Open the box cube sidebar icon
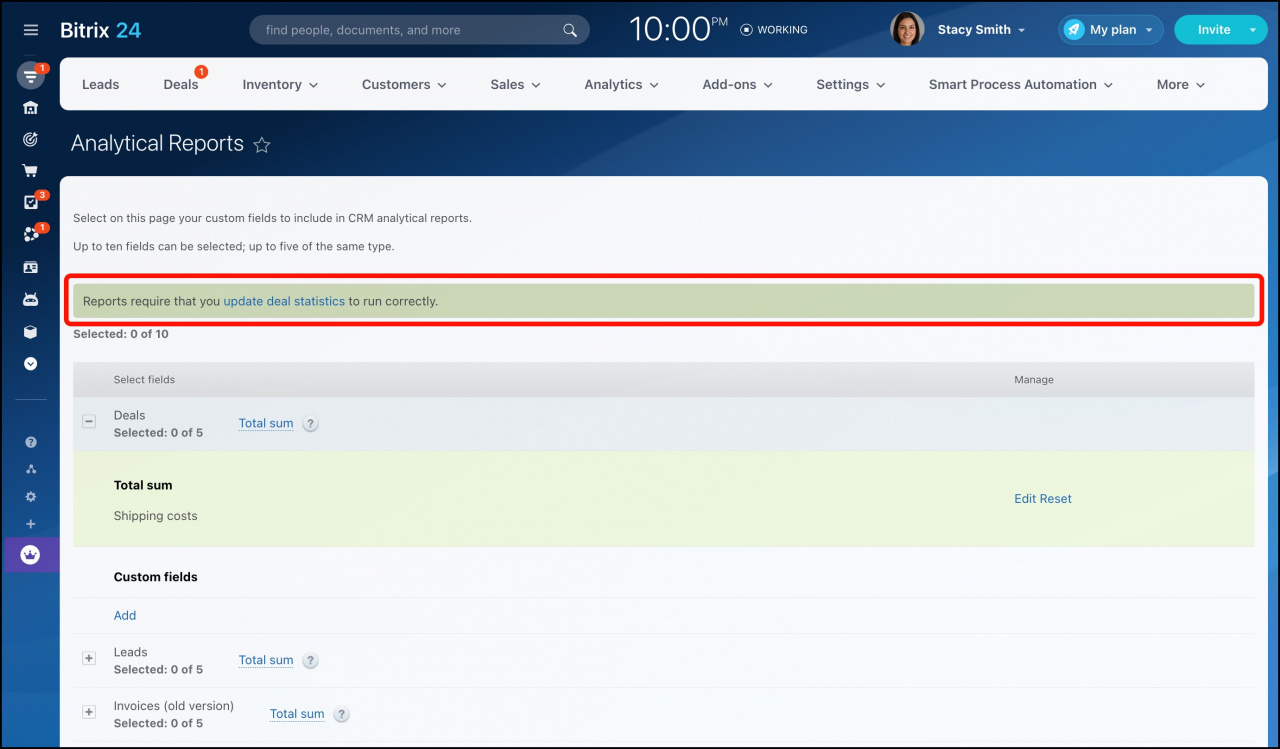Image resolution: width=1280 pixels, height=749 pixels. click(x=30, y=332)
